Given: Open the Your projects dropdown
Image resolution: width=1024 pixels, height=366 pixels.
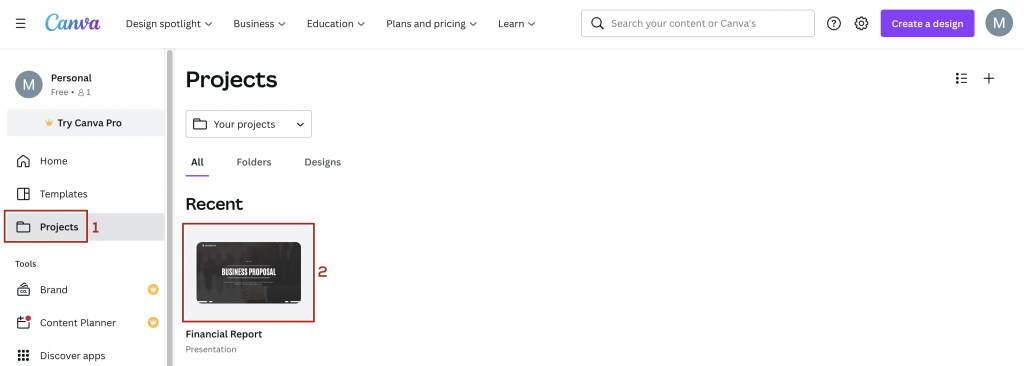Looking at the screenshot, I should (249, 124).
